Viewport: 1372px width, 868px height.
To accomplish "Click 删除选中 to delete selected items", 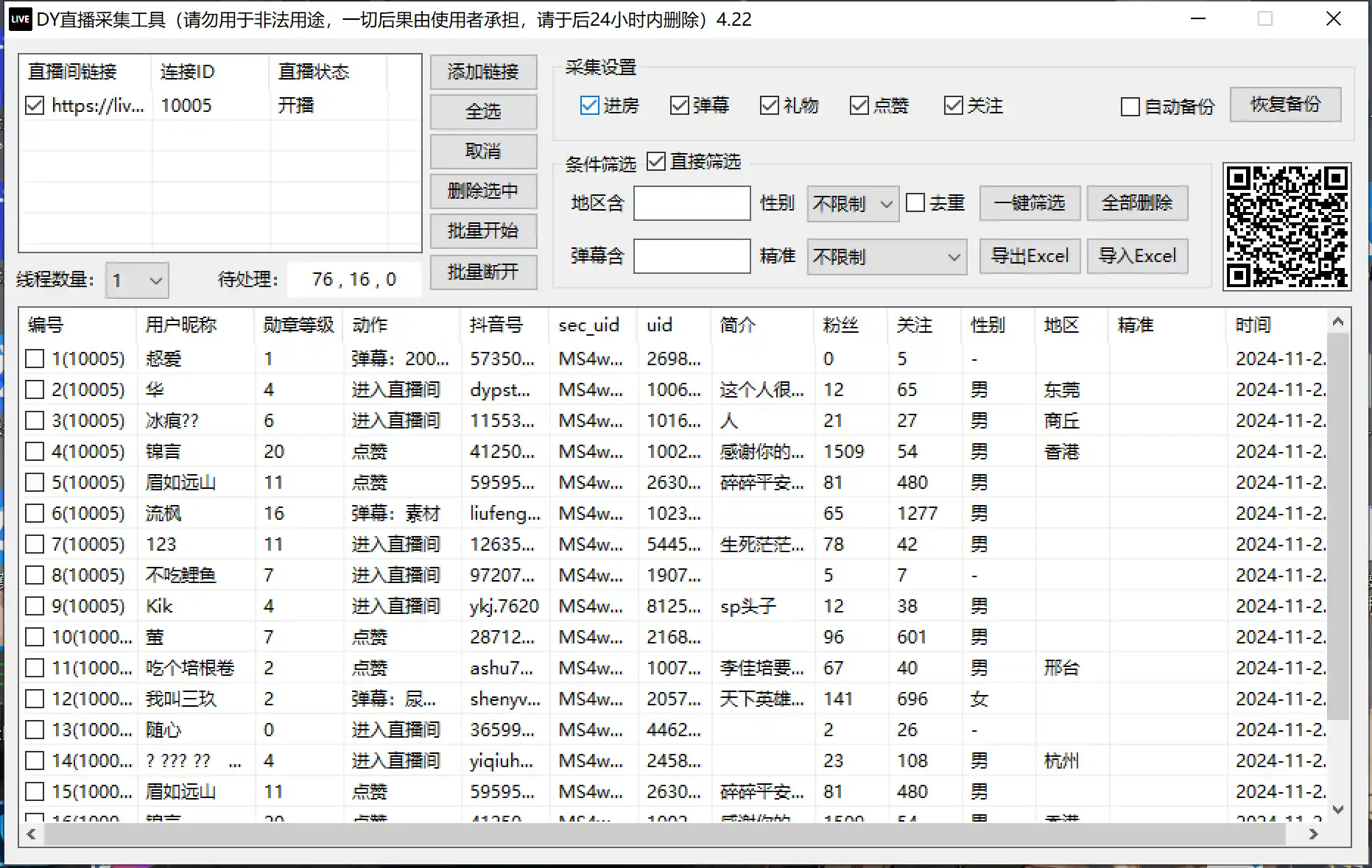I will tap(483, 191).
